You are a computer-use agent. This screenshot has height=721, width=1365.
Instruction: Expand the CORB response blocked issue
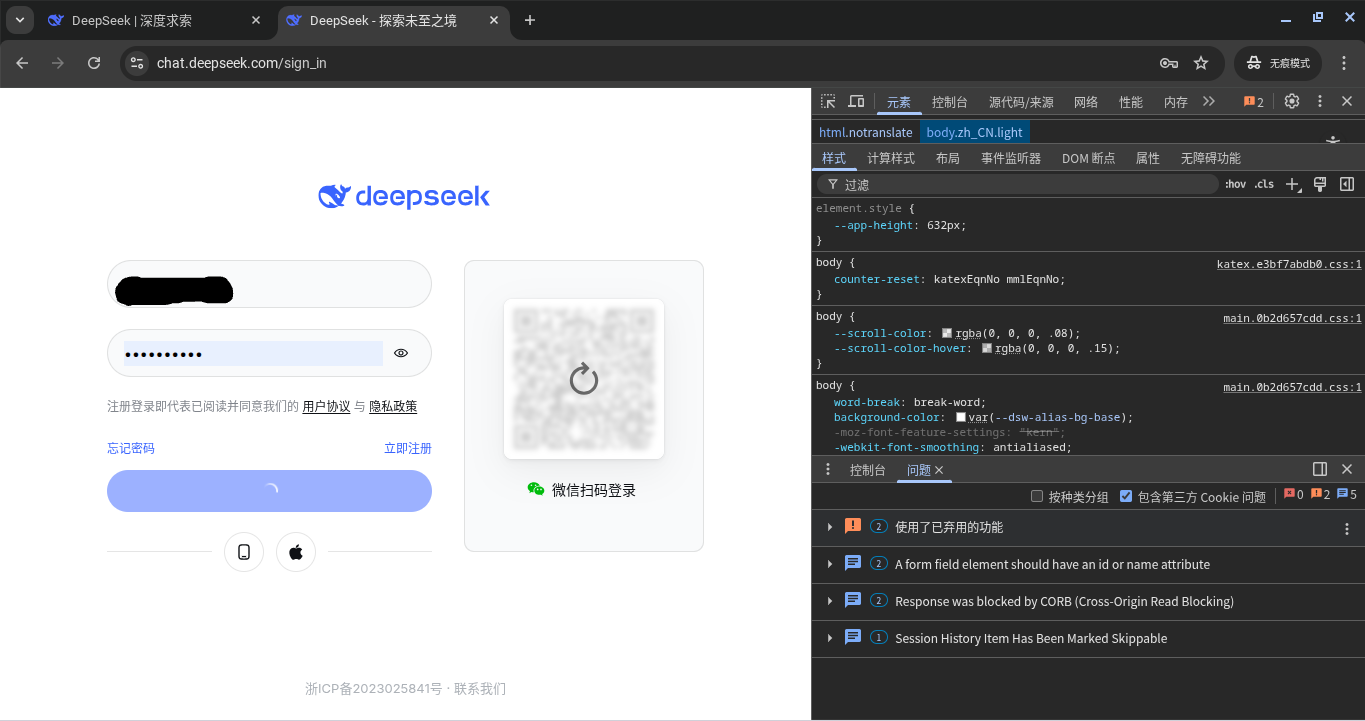(x=830, y=601)
